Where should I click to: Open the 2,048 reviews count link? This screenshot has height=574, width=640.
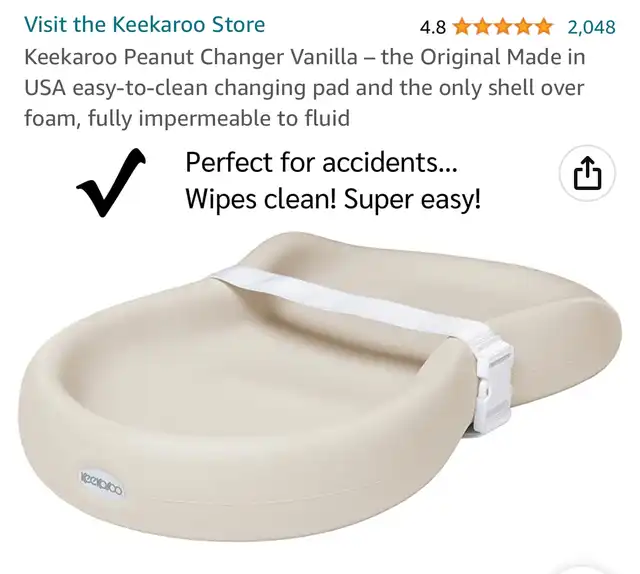click(x=591, y=27)
